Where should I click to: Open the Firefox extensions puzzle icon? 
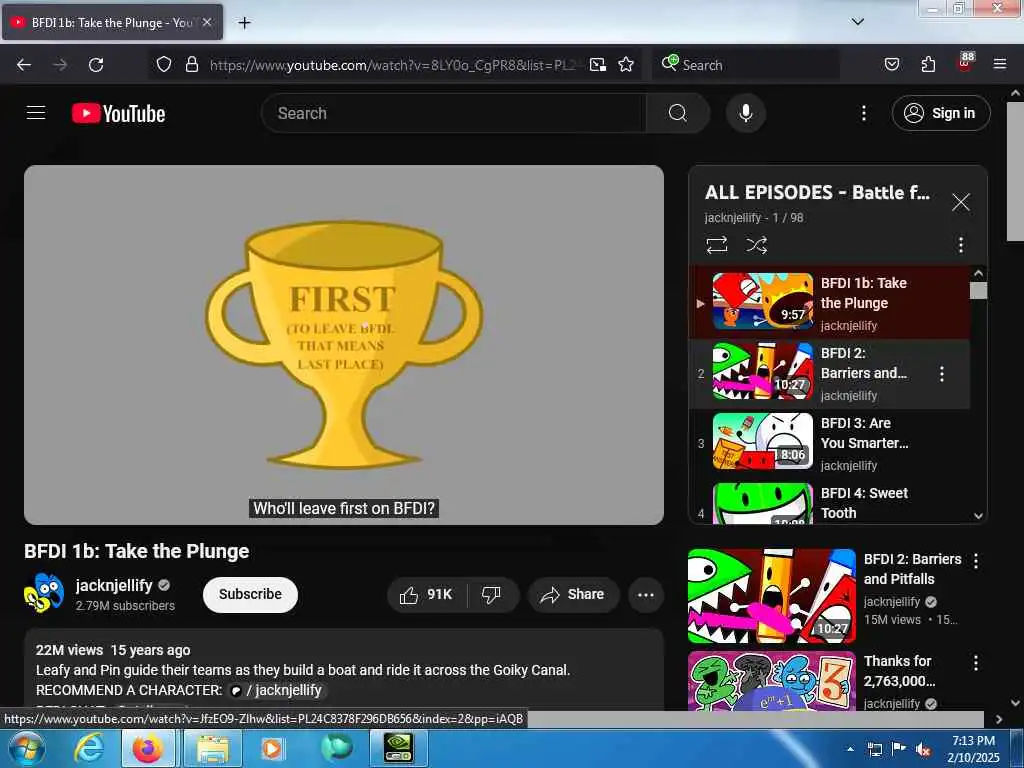tap(928, 64)
